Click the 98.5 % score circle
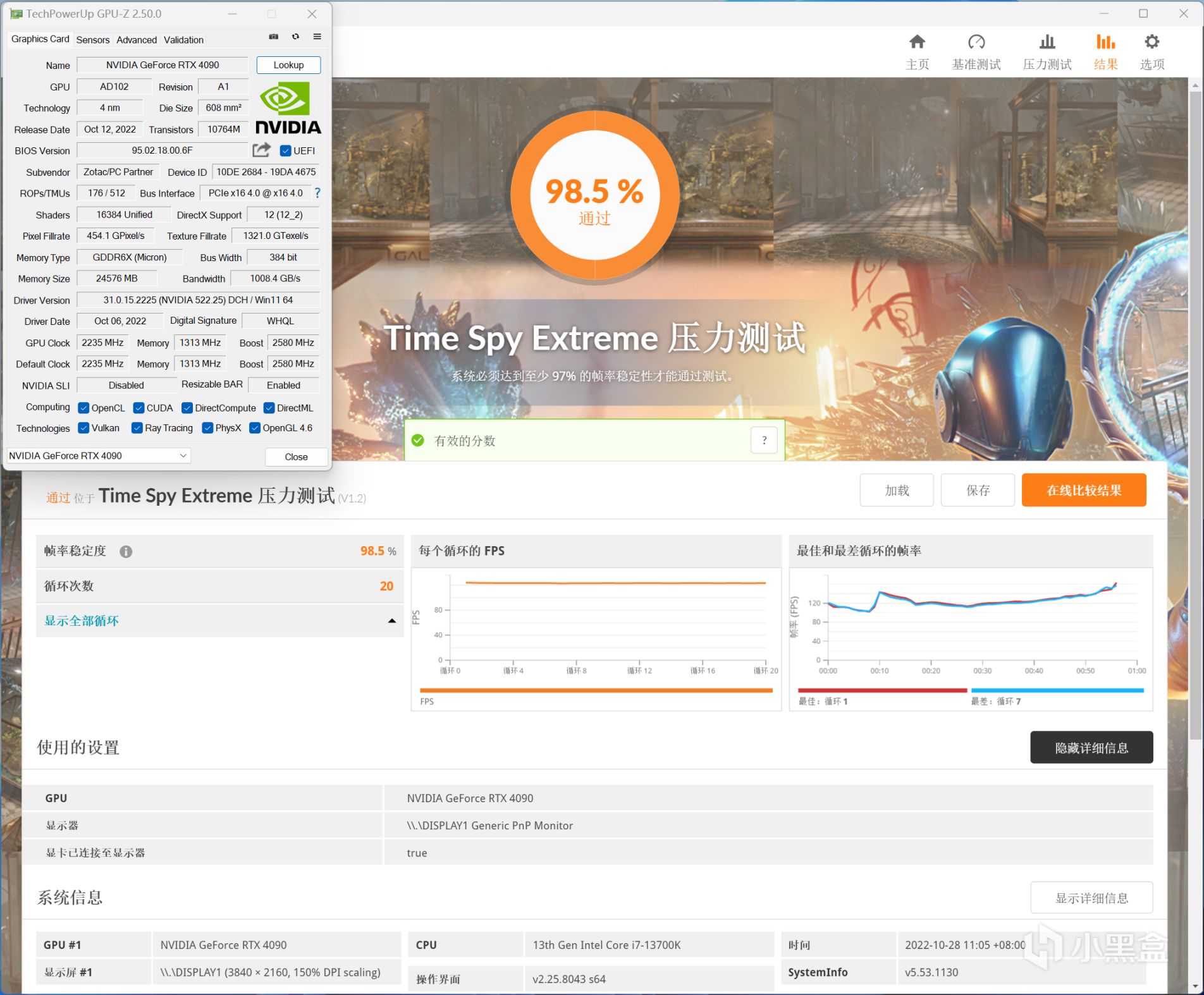 click(x=594, y=195)
